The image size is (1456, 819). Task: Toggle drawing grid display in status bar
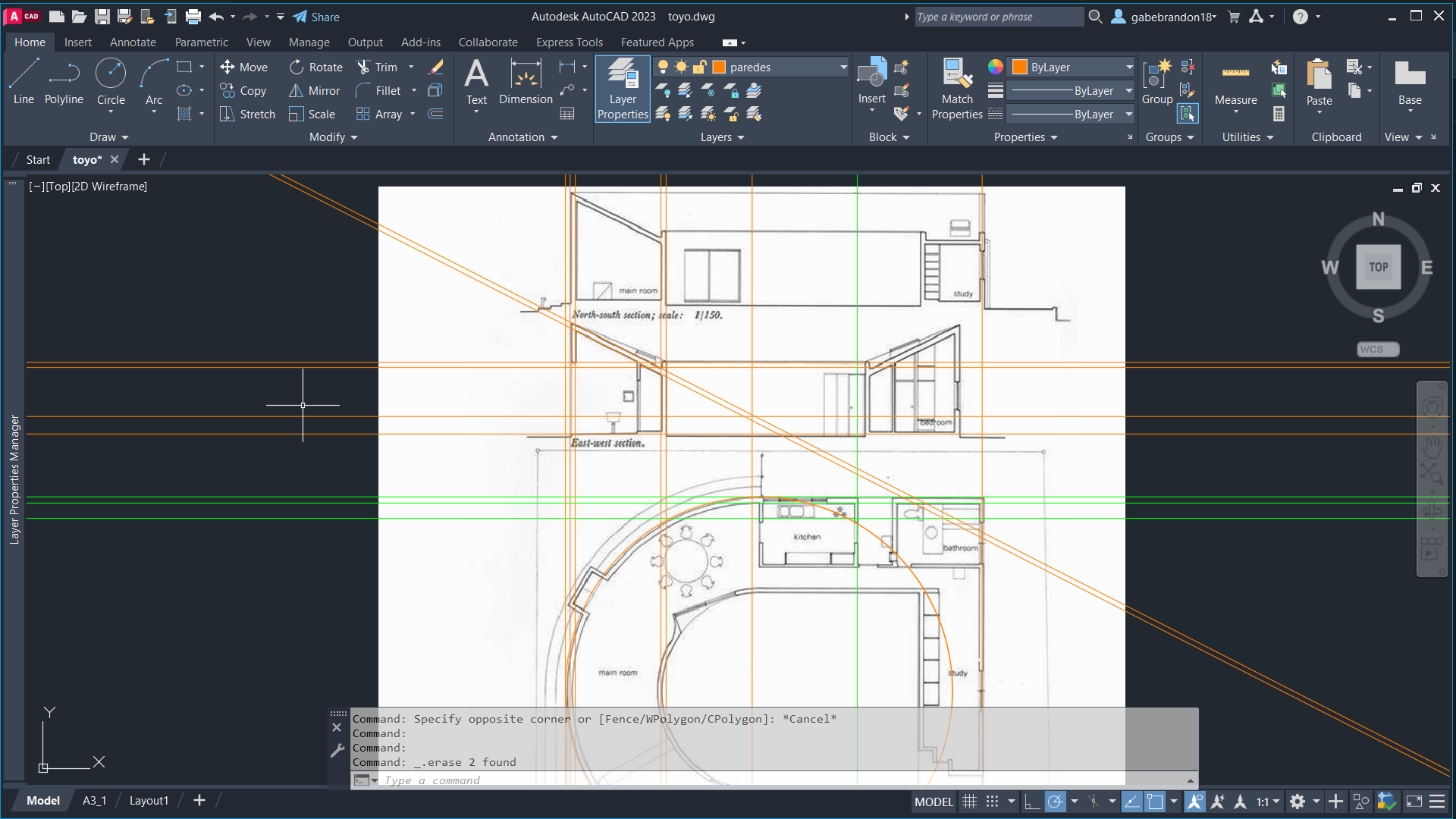969,802
